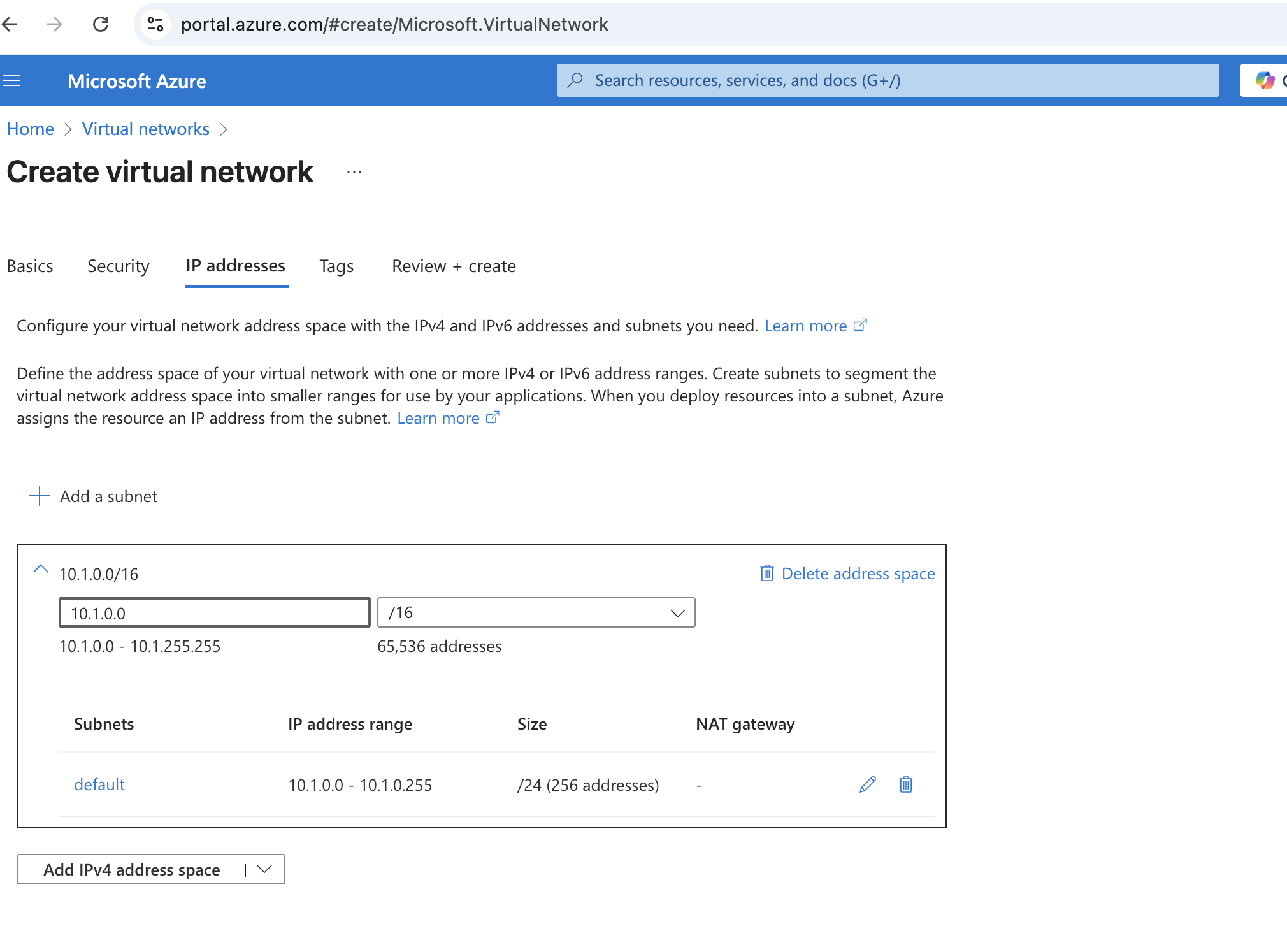This screenshot has height=952, width=1287.
Task: Open the site information icon in the address bar
Action: tap(155, 24)
